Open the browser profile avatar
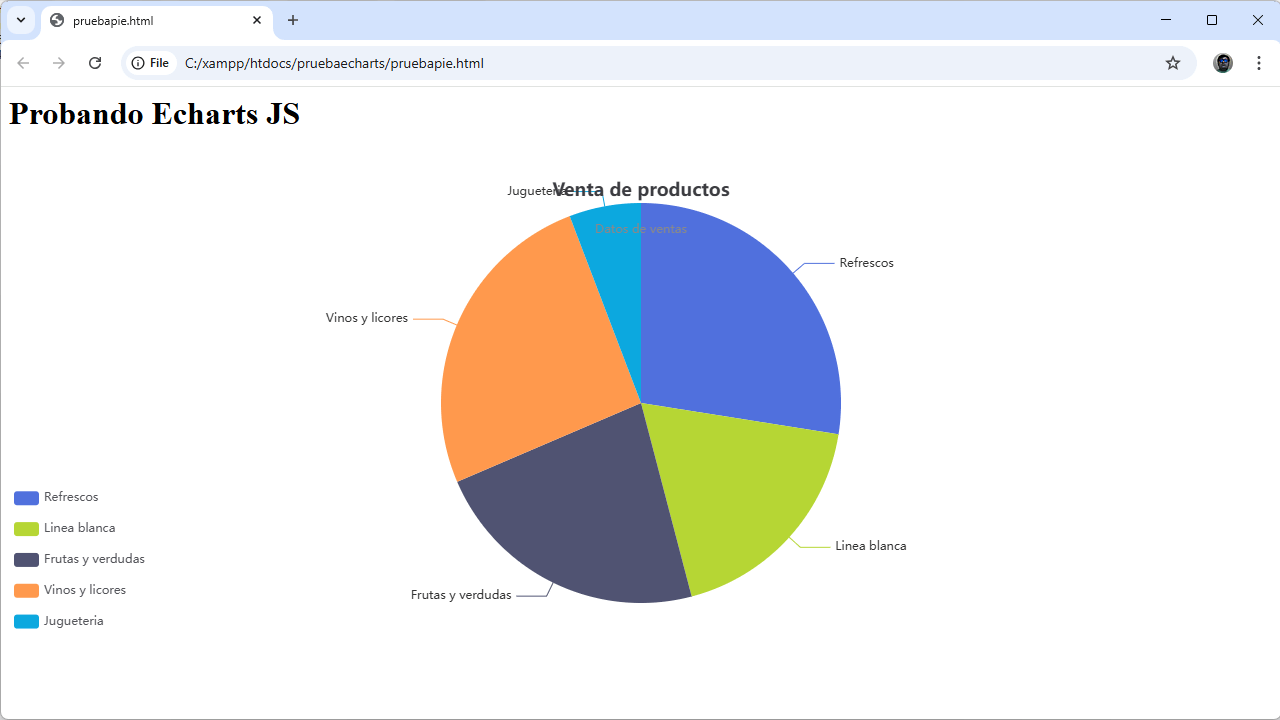Image resolution: width=1280 pixels, height=720 pixels. 1223,63
